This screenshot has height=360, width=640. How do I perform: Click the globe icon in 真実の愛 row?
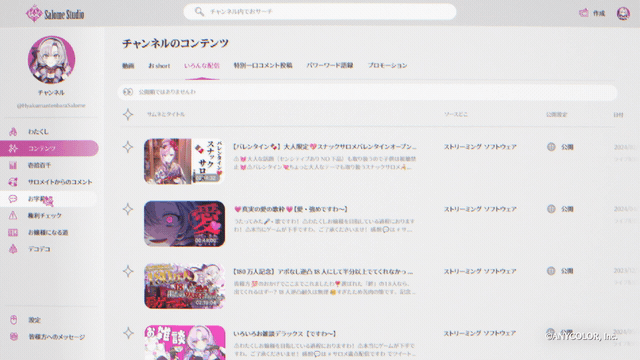[x=551, y=209]
